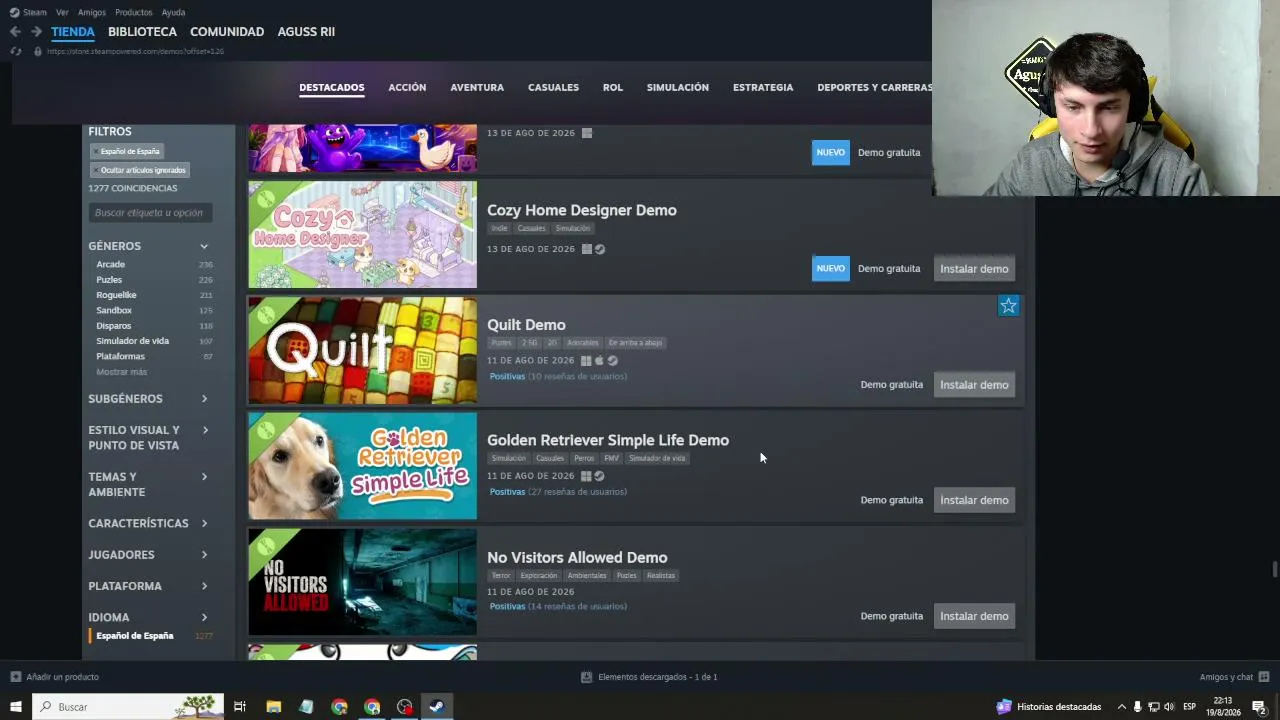Click the tag search field Buscar etiqueta u opción
The width and height of the screenshot is (1280, 720).
(150, 213)
